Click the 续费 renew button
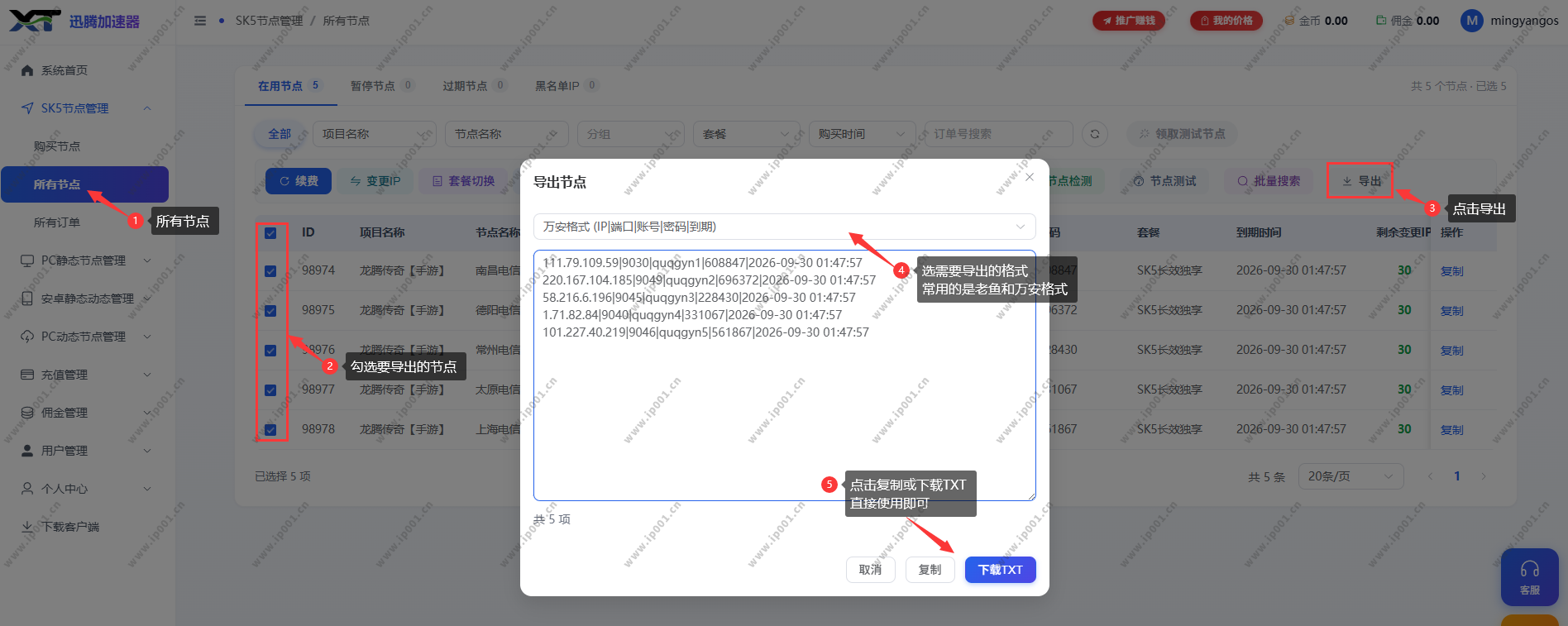1568x626 pixels. coord(299,181)
